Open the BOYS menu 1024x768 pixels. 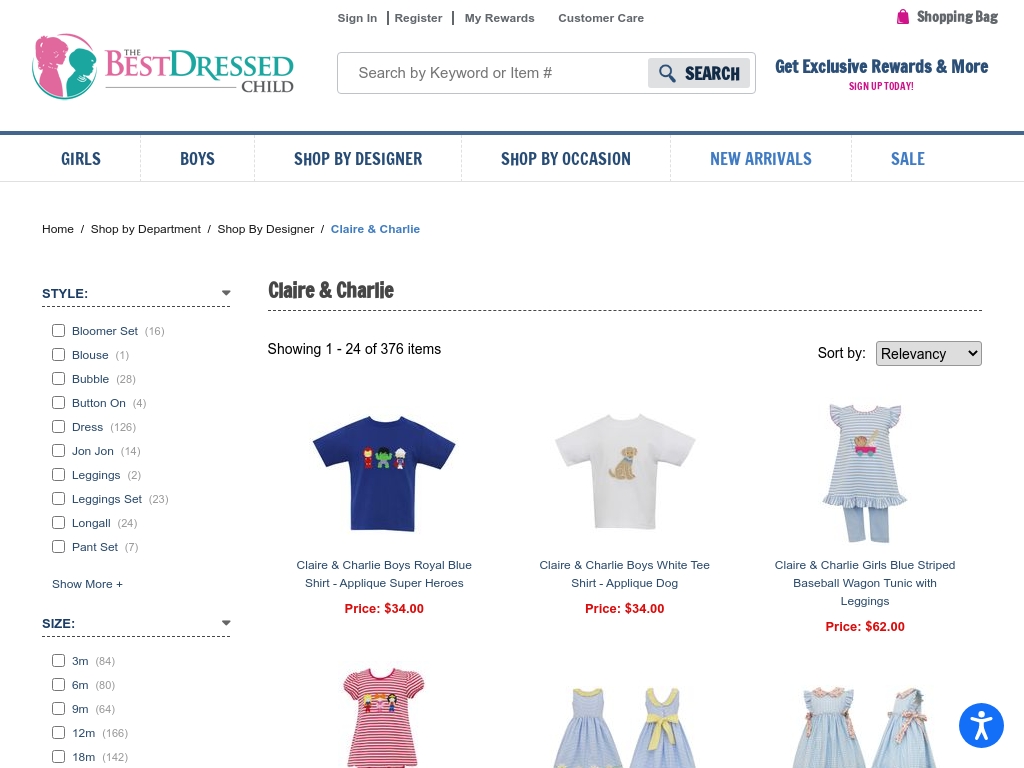tap(197, 159)
